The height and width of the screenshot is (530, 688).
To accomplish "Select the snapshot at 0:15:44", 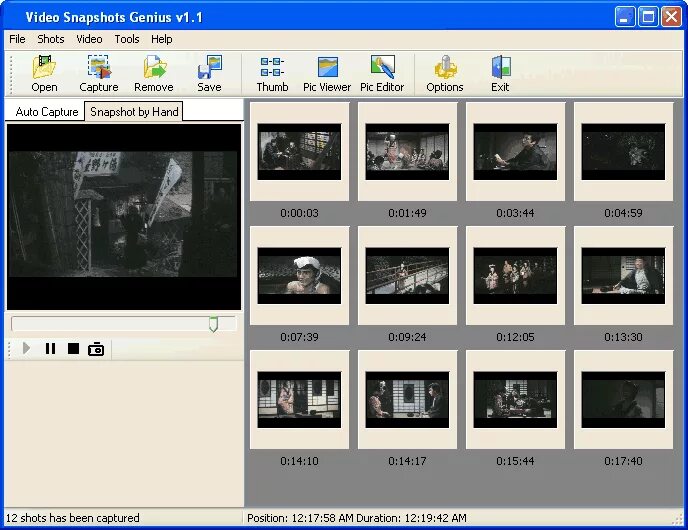I will [515, 400].
